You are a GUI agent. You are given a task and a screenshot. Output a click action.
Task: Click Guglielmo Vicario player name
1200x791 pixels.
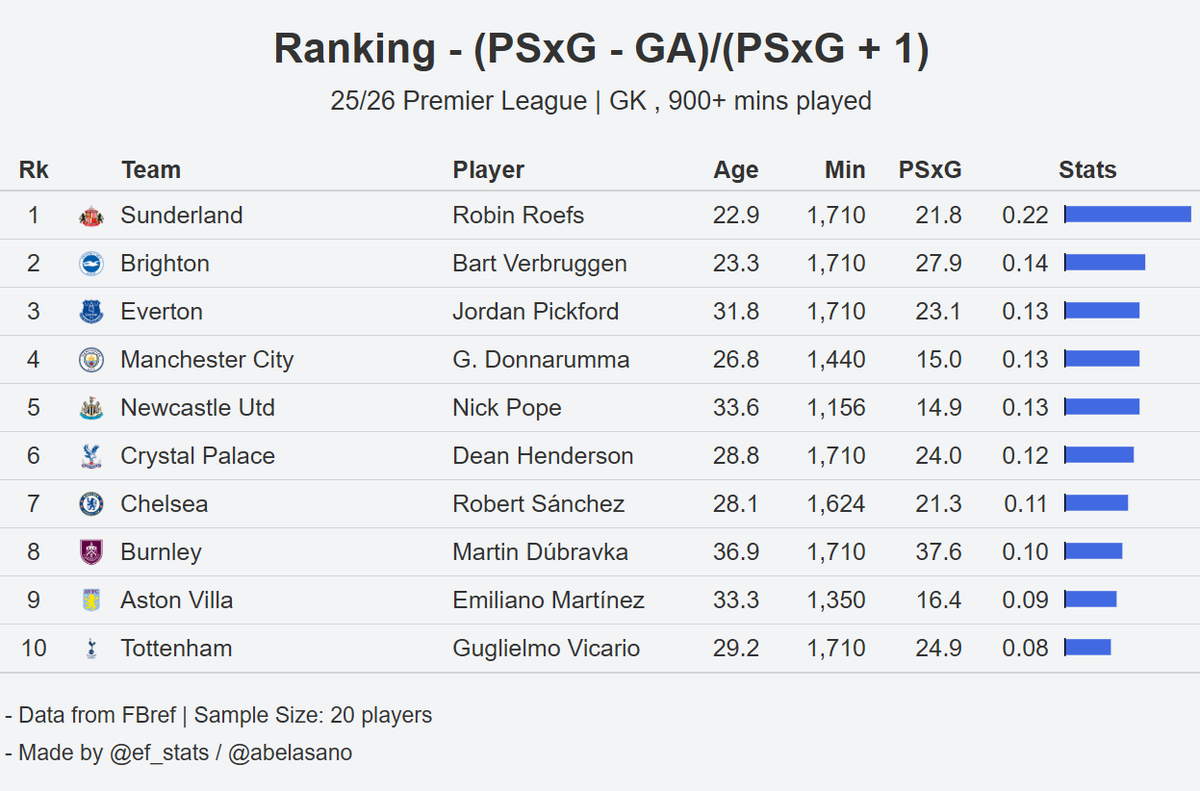(546, 648)
